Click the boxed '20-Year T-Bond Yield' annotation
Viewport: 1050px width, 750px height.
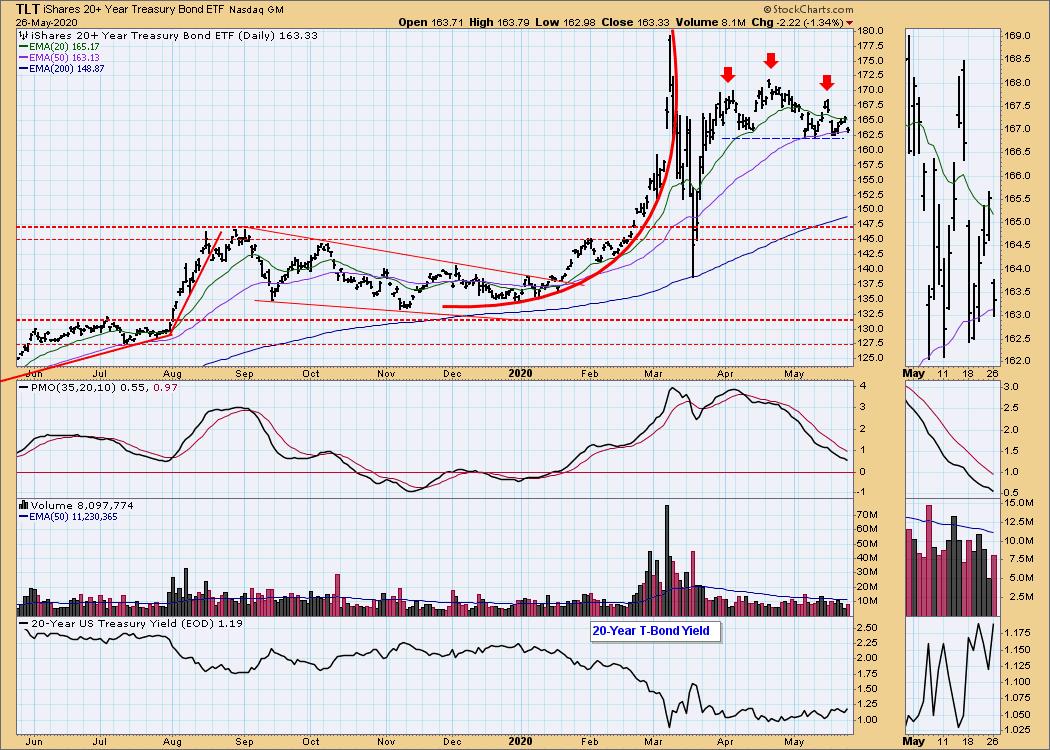[655, 631]
